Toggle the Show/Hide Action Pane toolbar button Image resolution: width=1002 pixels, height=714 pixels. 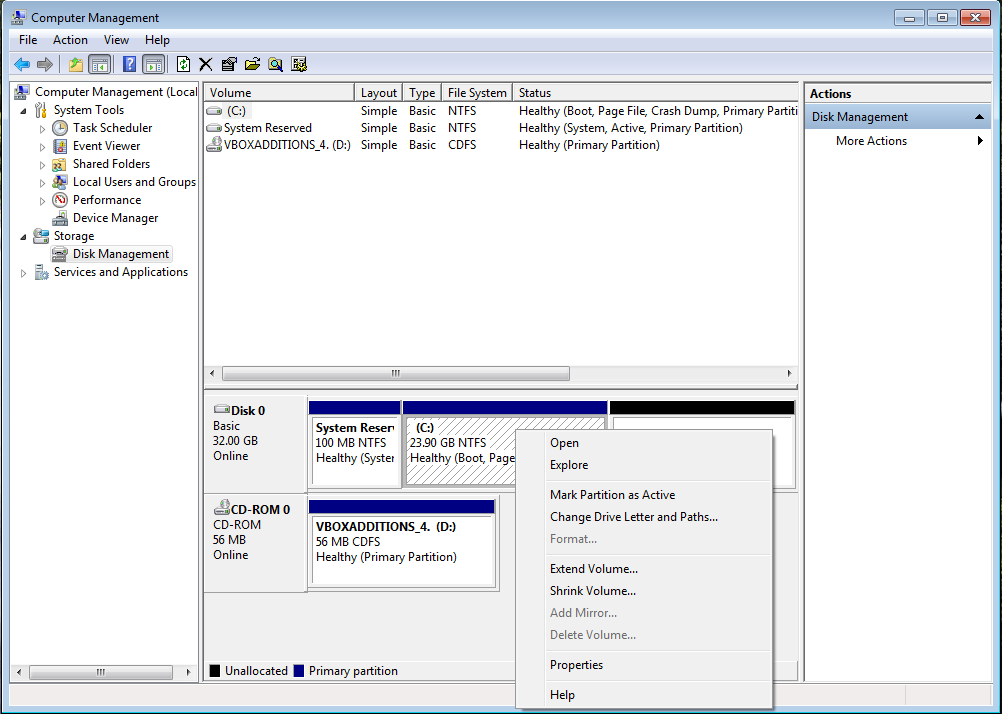(x=153, y=64)
